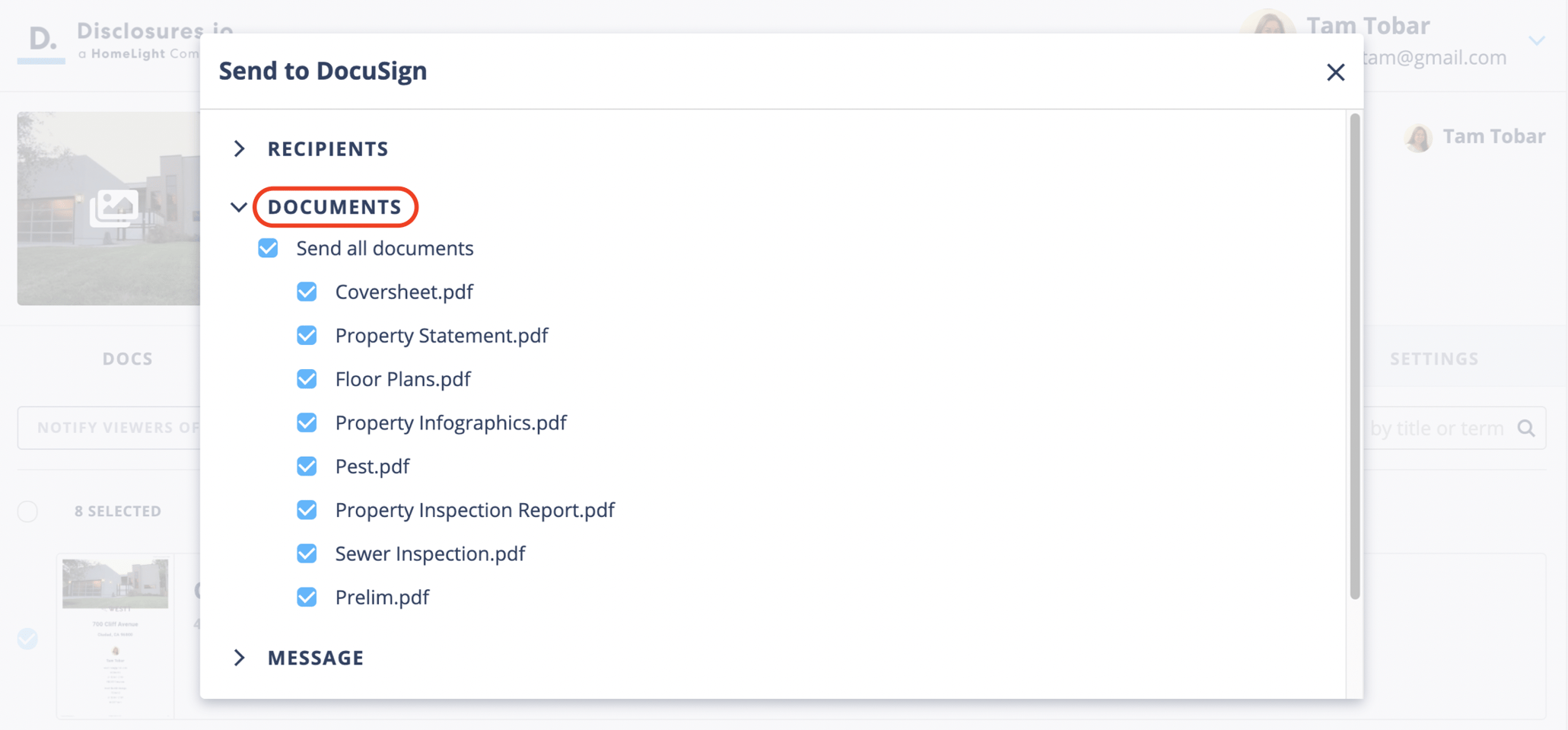
Task: Click the Message section heading
Action: [316, 658]
